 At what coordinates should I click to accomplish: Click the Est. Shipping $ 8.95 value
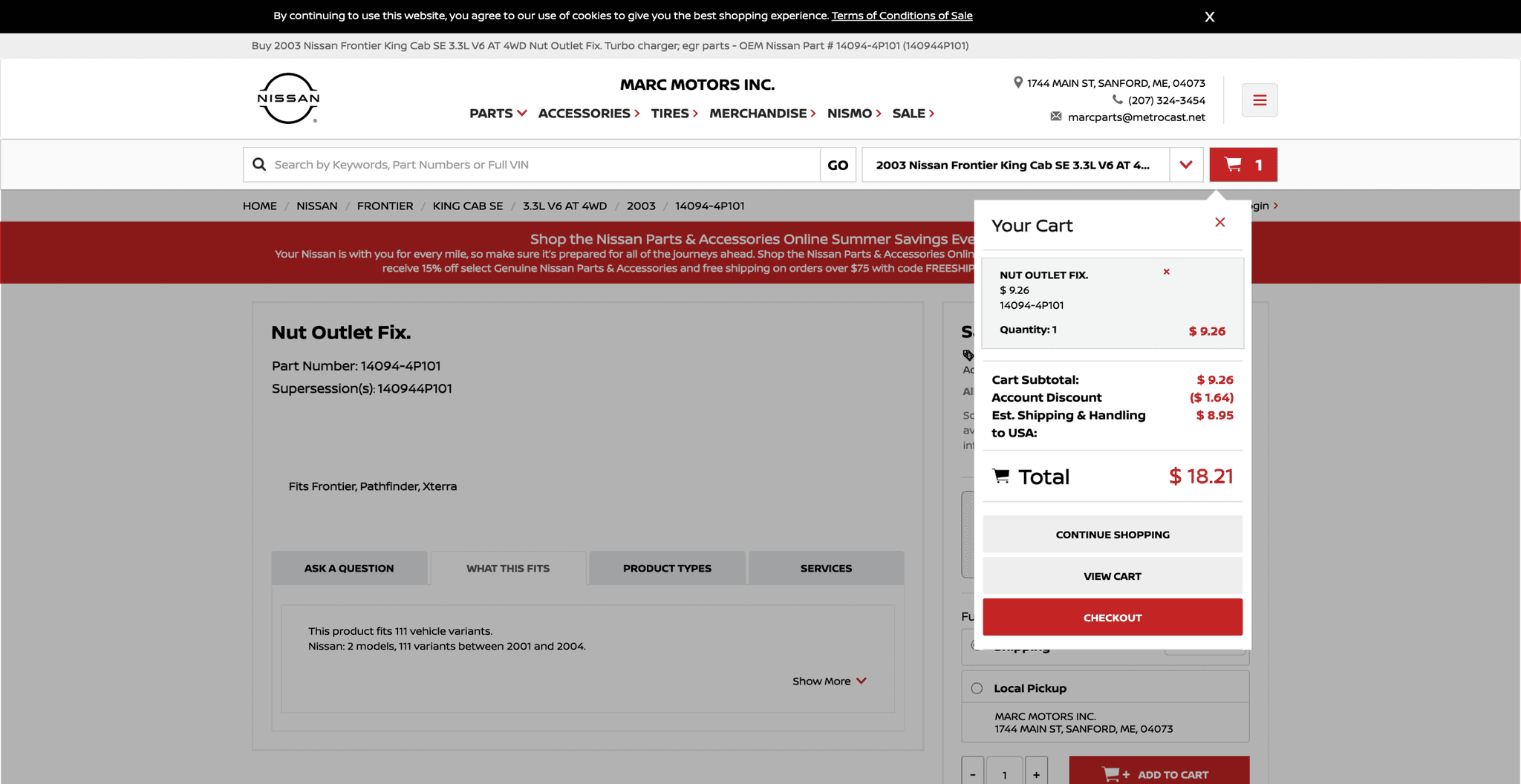coord(1214,415)
